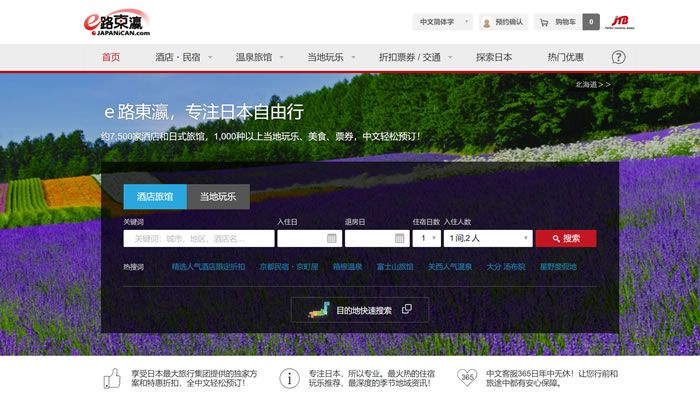Open calendar icon for check-out date
Viewport: 700px width, 400px height.
point(400,239)
